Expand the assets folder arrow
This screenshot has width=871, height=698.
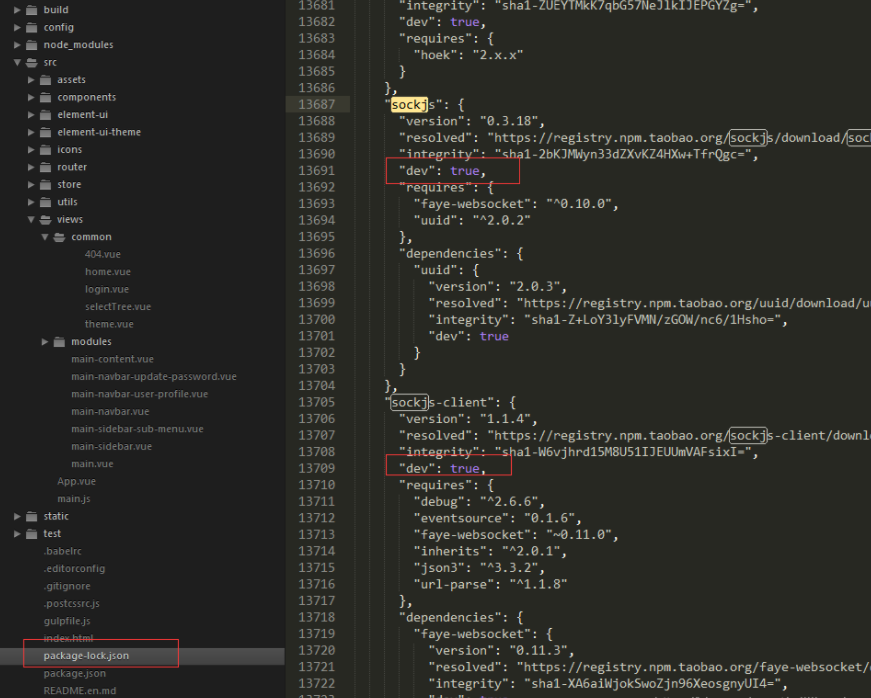31,80
